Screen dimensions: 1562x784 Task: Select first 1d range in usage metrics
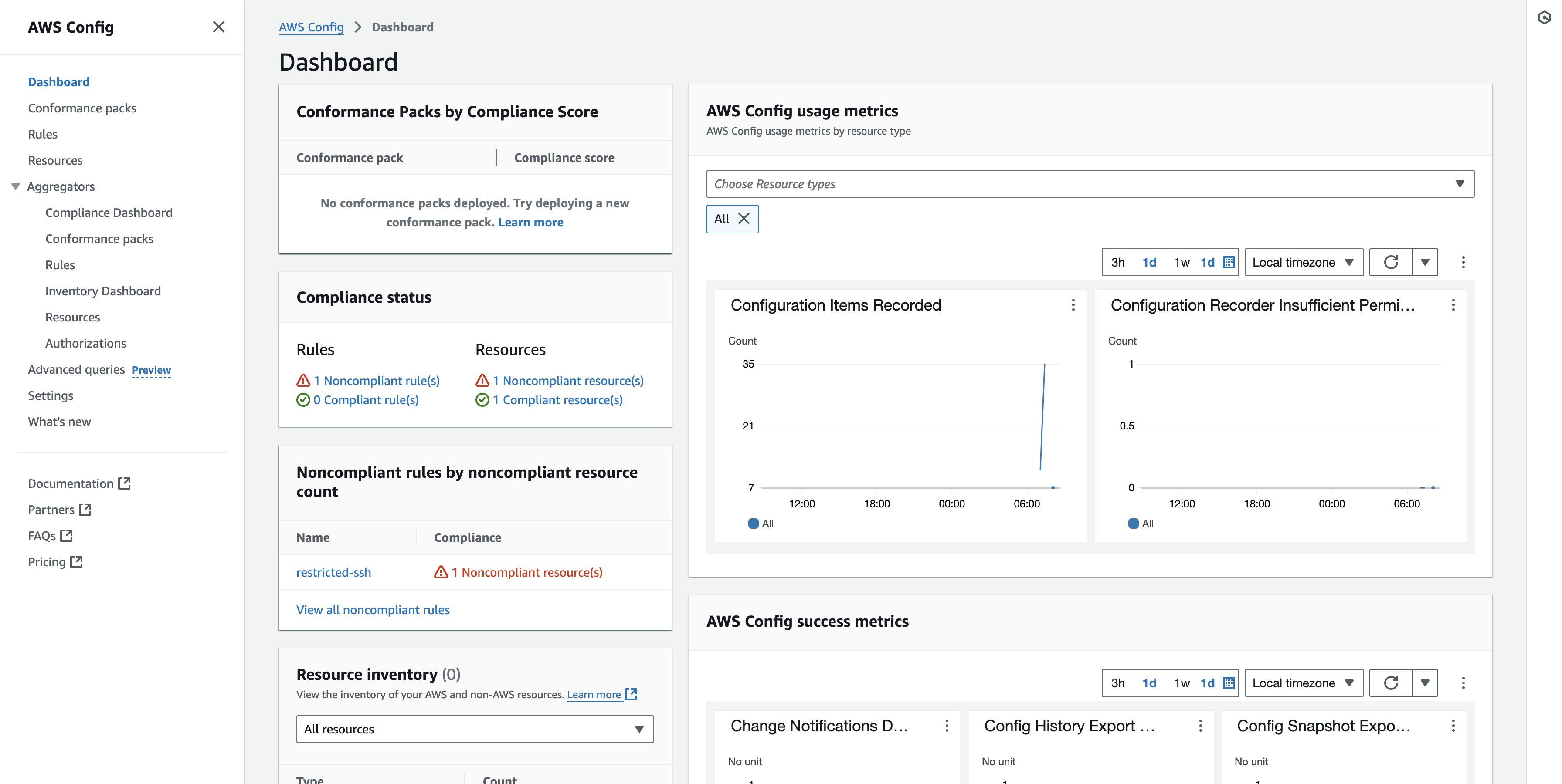pyautogui.click(x=1149, y=262)
